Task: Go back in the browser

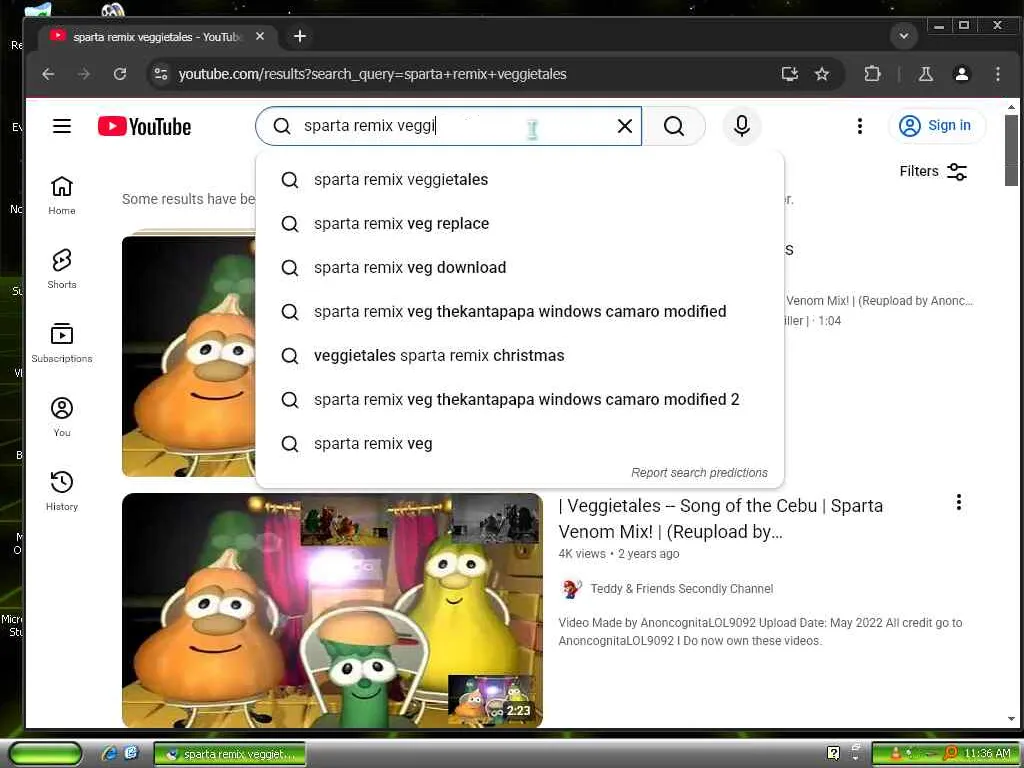Action: coord(48,74)
